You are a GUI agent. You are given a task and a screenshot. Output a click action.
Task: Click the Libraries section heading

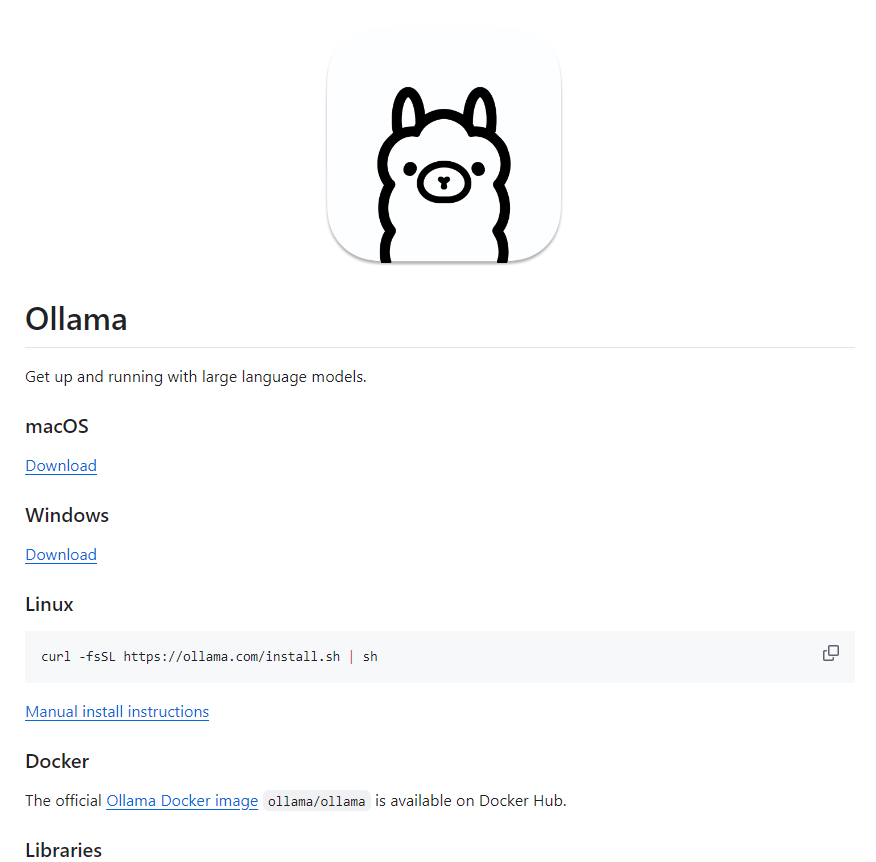[x=64, y=850]
